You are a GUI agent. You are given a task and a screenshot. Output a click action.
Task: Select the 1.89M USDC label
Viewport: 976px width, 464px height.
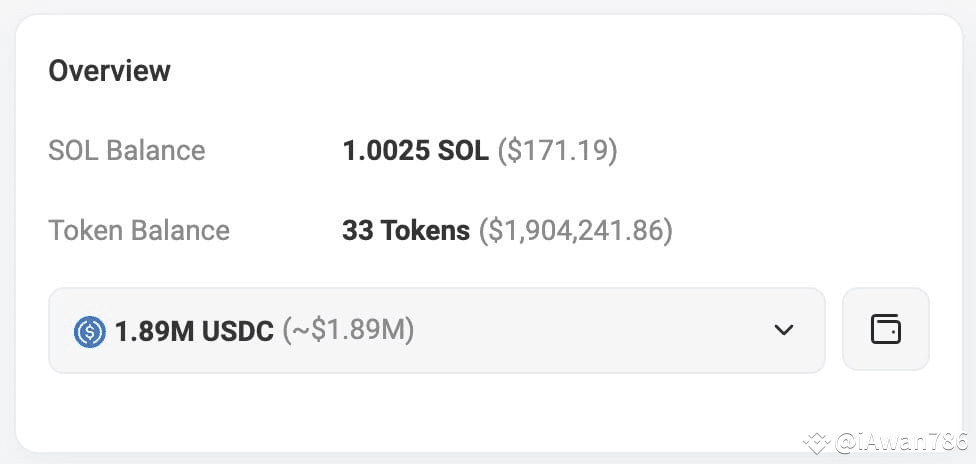[x=194, y=331]
